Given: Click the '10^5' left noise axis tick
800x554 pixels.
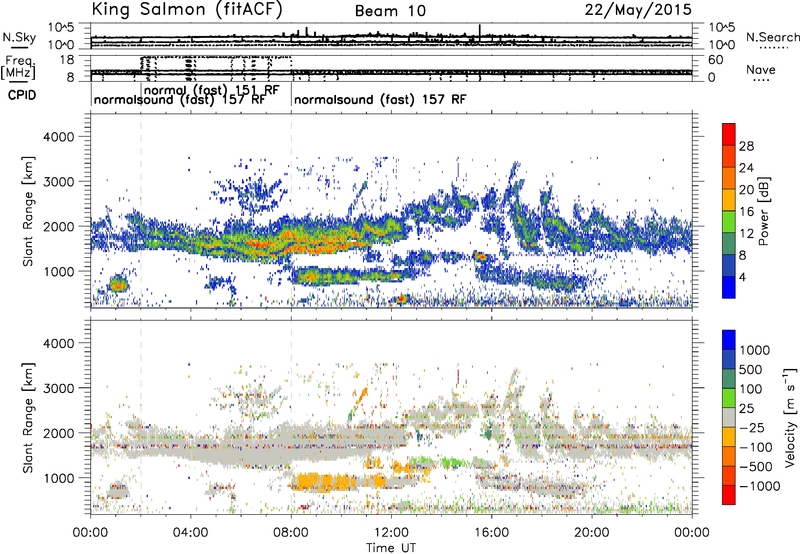Looking at the screenshot, I should coord(61,27).
